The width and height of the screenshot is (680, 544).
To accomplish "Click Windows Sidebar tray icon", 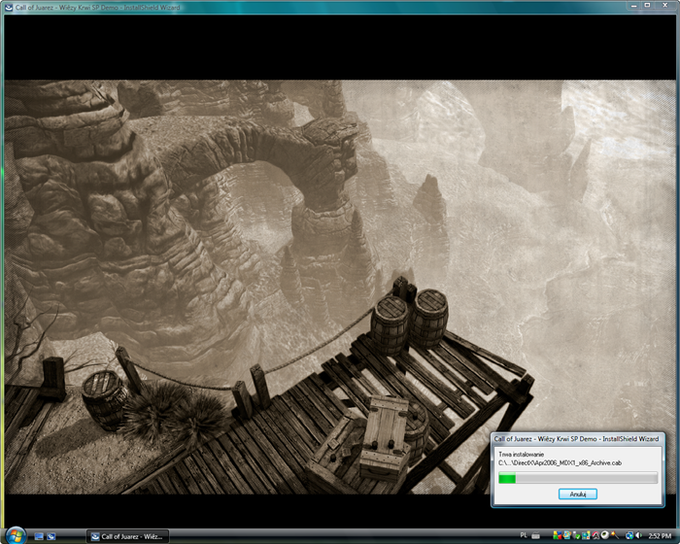I will (567, 535).
